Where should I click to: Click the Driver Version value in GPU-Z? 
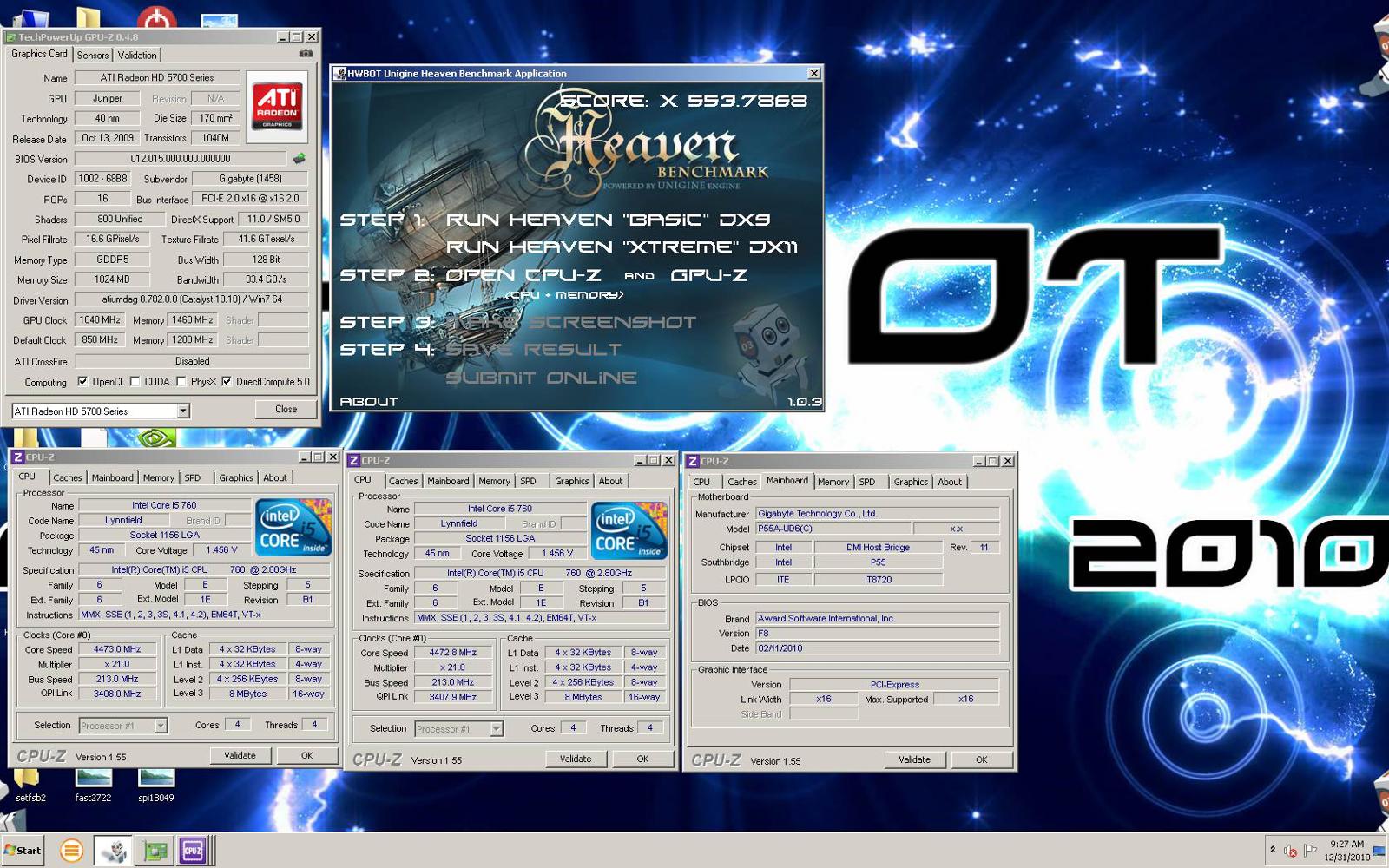click(x=192, y=299)
